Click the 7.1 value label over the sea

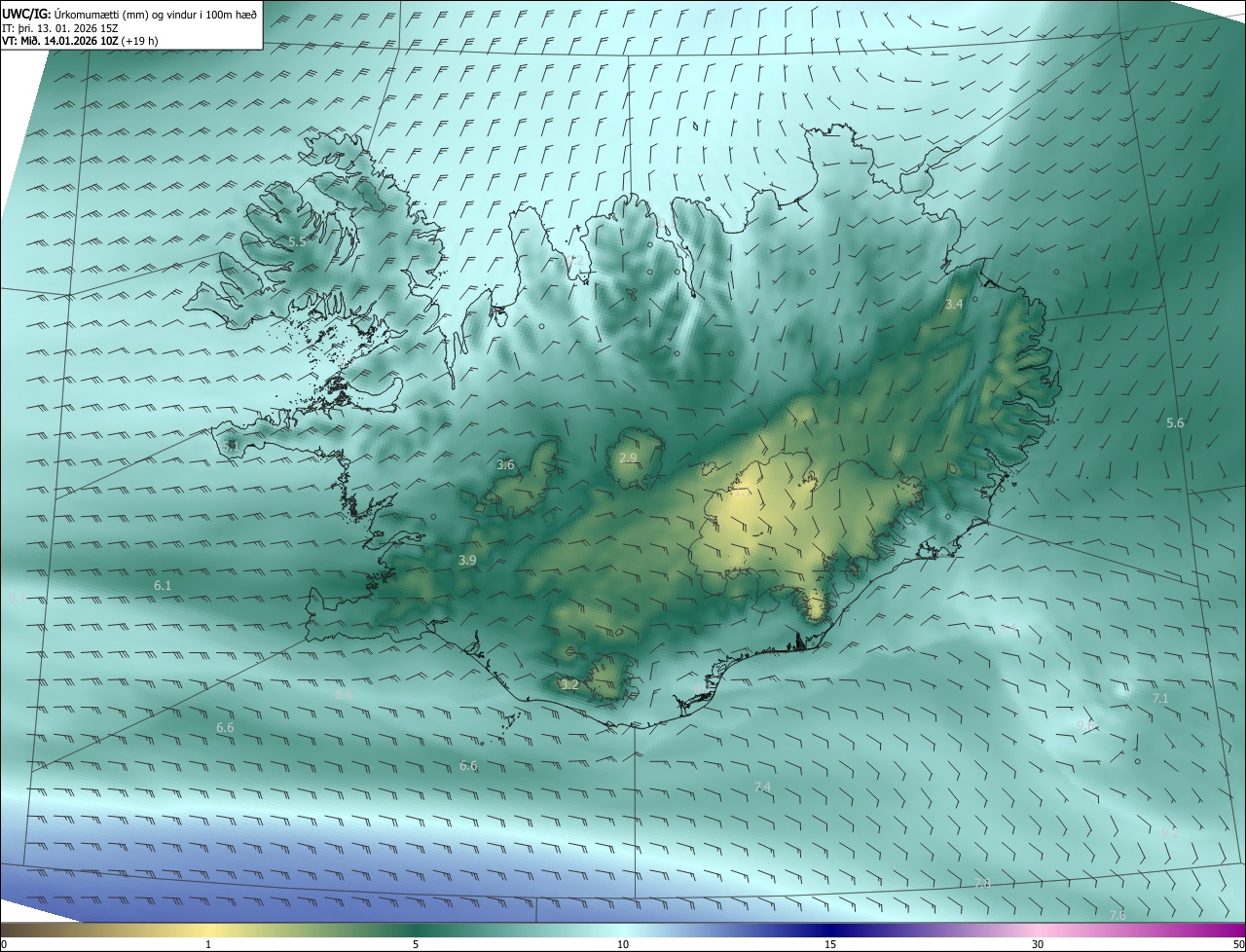click(1159, 698)
